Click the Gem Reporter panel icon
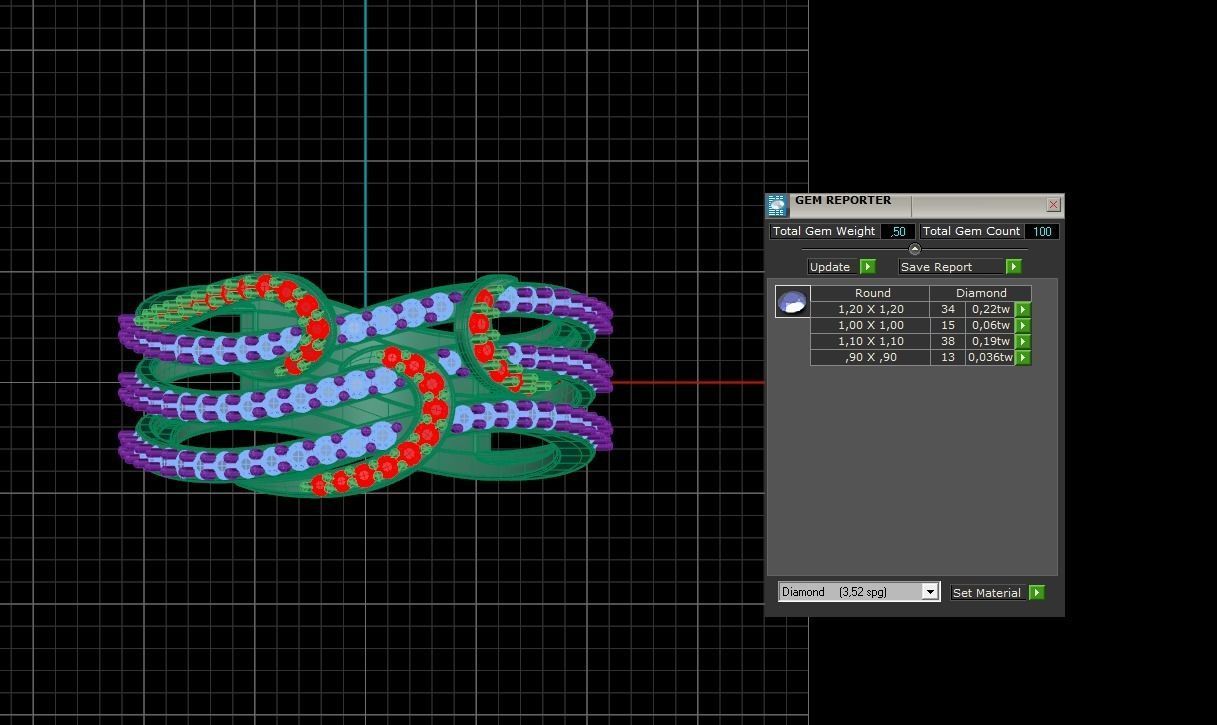This screenshot has height=725, width=1217. click(777, 206)
